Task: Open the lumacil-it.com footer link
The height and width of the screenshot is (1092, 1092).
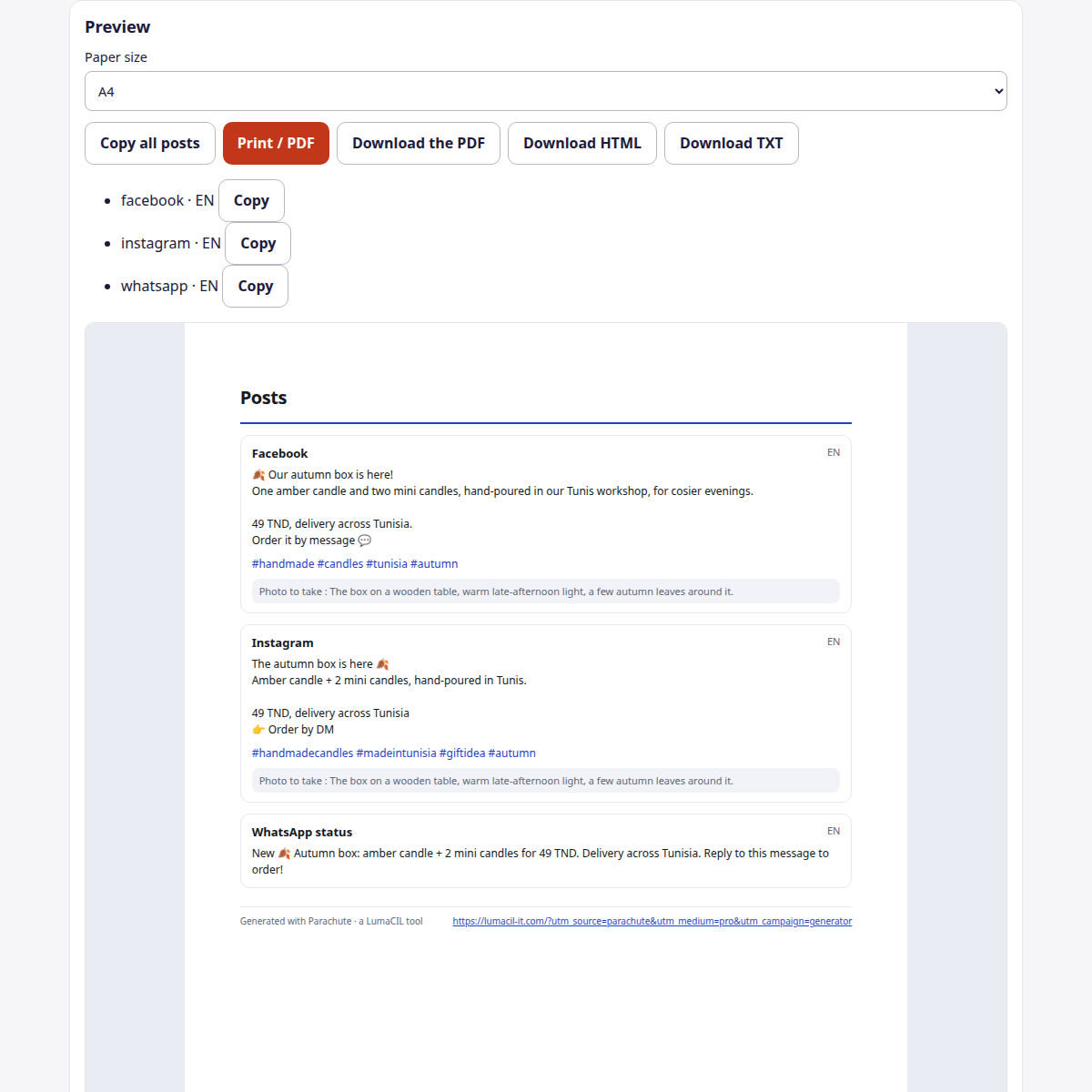Action: (652, 921)
